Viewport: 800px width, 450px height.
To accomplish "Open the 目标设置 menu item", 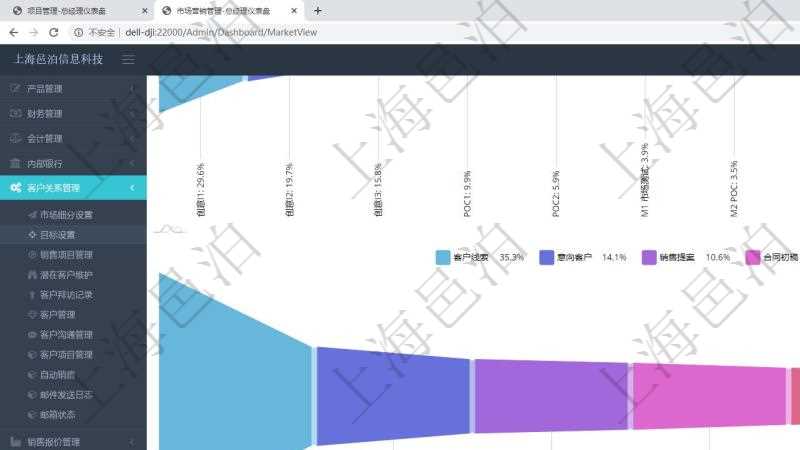I will pos(57,235).
